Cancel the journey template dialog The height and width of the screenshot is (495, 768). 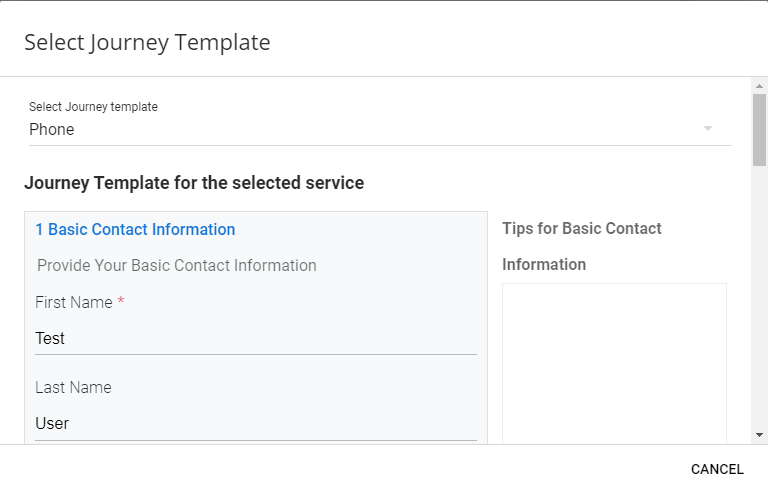(717, 469)
